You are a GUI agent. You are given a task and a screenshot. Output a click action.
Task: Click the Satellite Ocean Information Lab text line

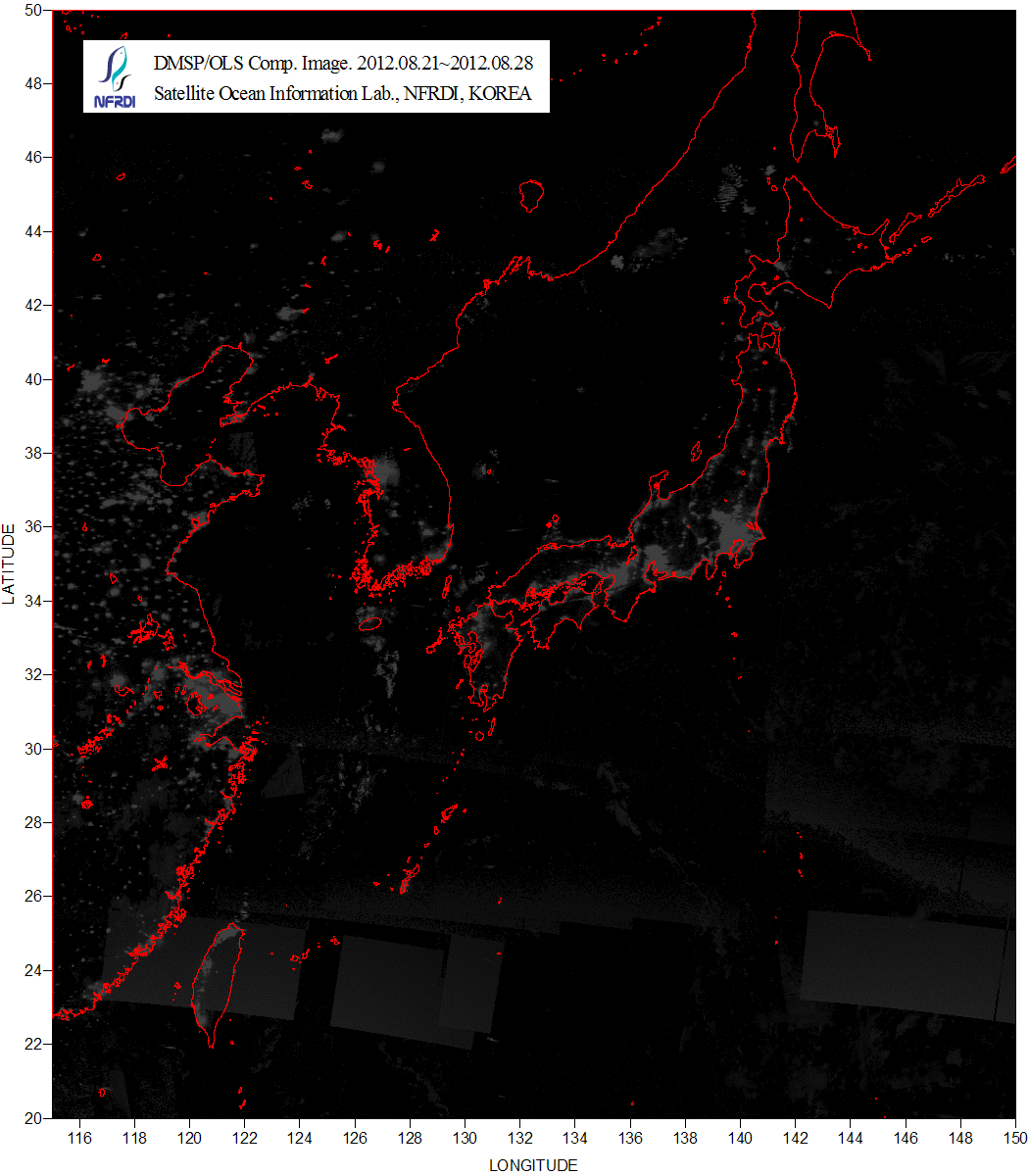point(343,94)
